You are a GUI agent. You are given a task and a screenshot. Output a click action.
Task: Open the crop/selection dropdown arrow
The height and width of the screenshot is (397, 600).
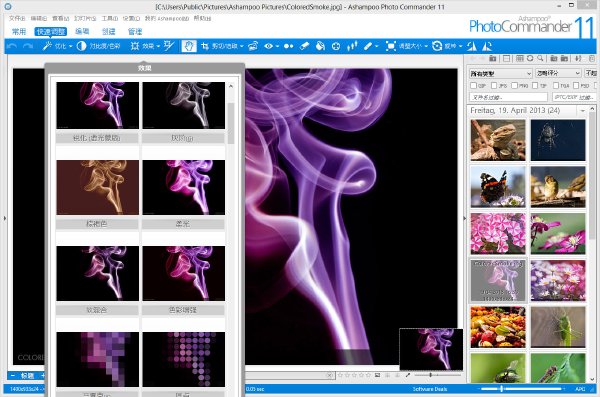click(x=242, y=47)
